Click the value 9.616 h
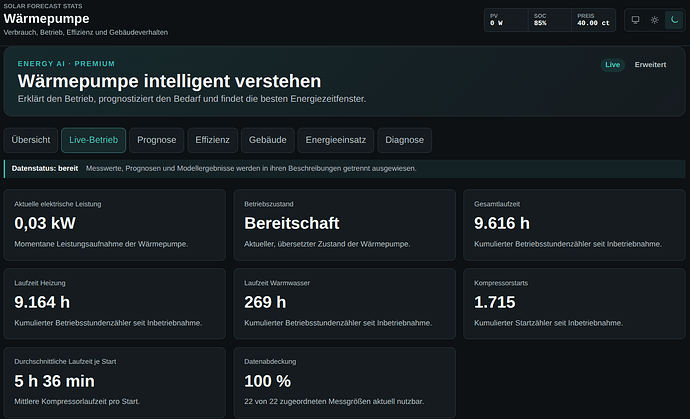 pos(502,223)
